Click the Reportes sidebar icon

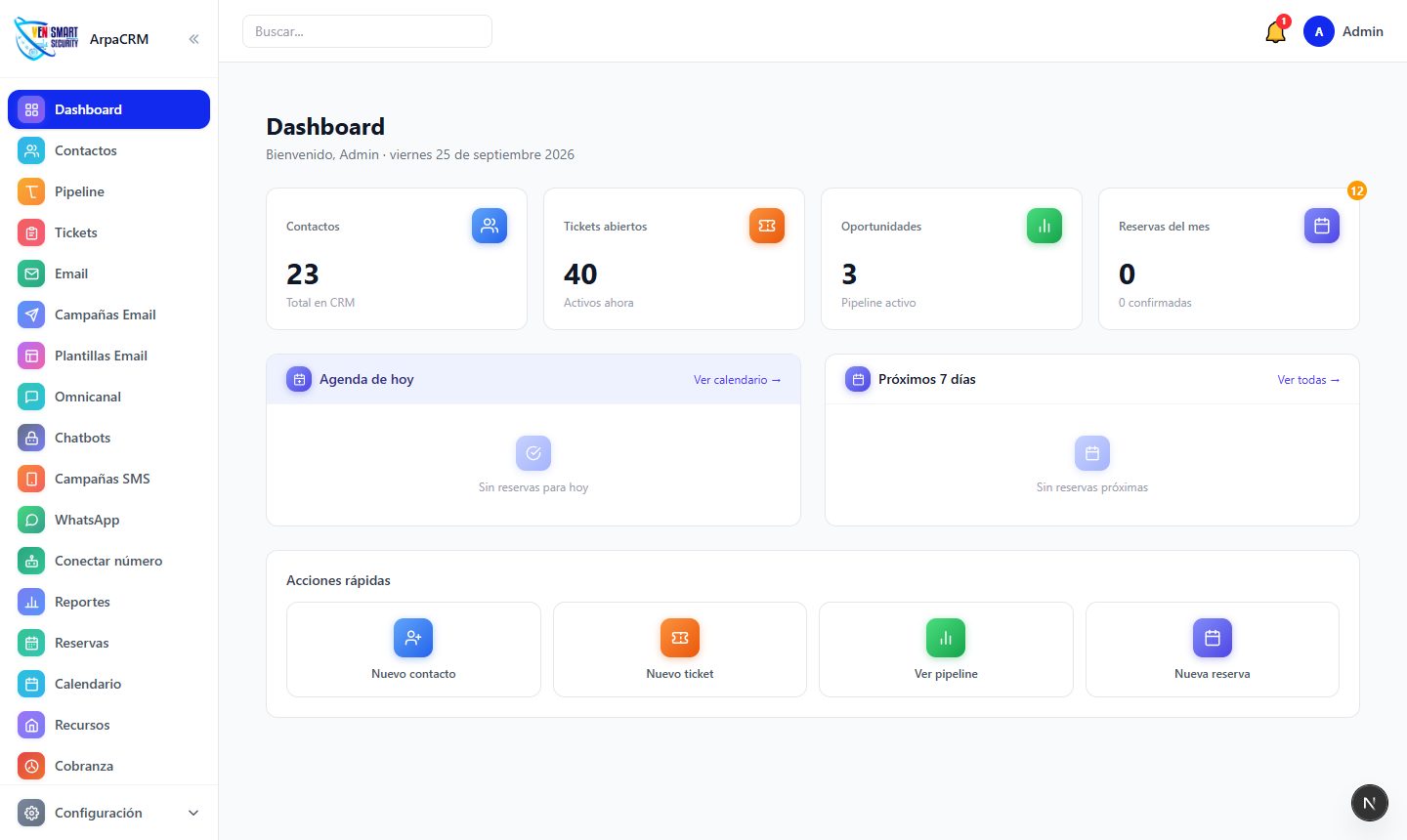(x=31, y=602)
